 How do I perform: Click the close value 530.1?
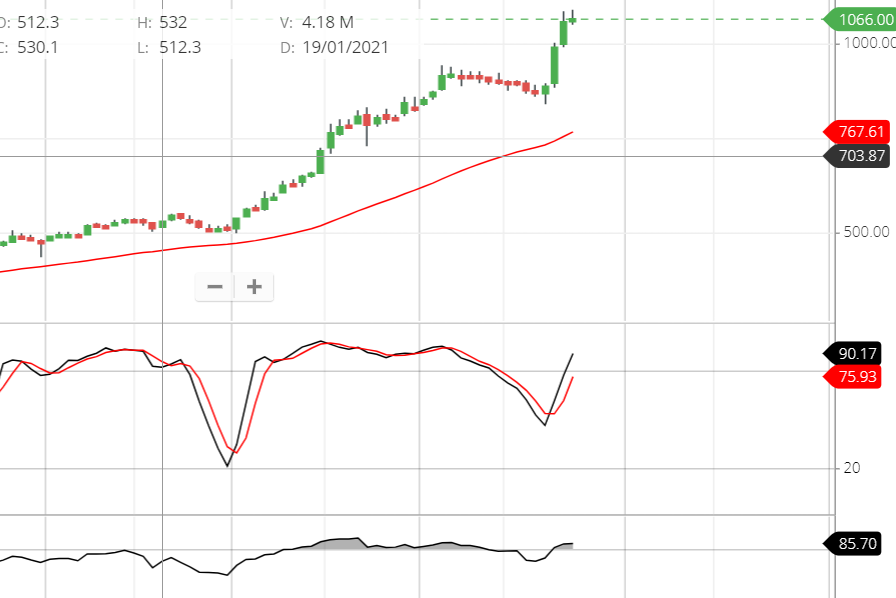(x=38, y=47)
